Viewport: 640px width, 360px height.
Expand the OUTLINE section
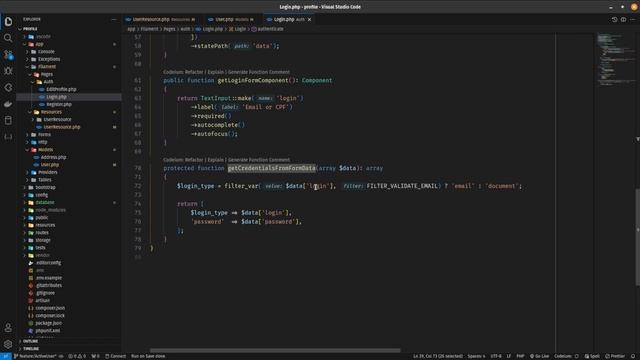click(x=30, y=341)
